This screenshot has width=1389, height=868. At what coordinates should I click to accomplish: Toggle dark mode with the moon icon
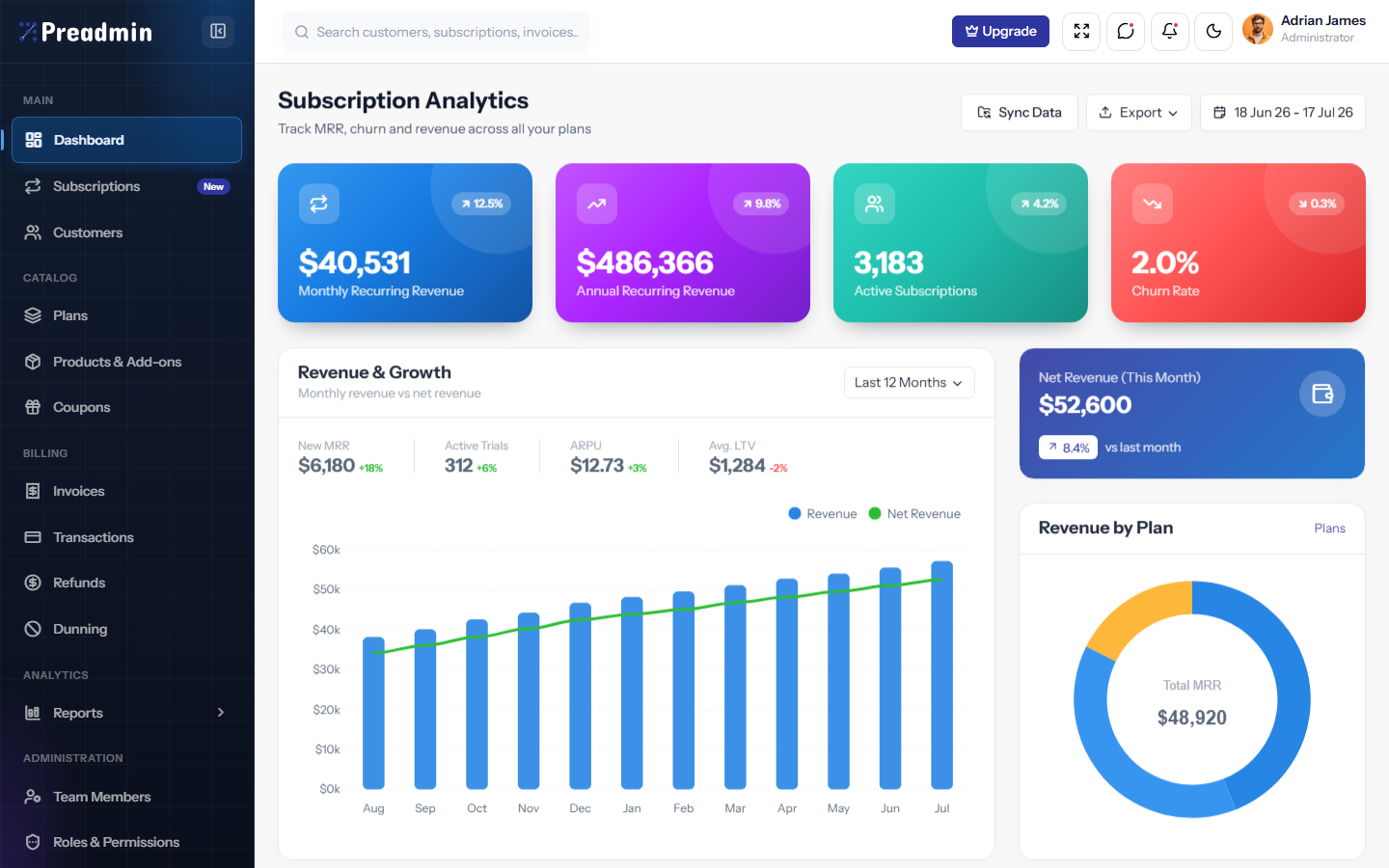tap(1214, 31)
